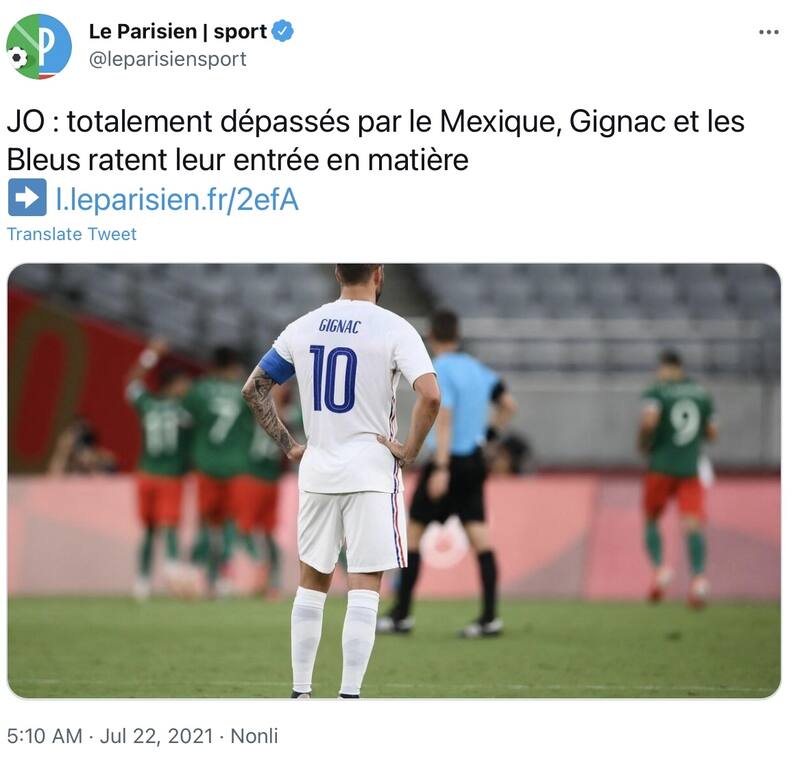
Task: Click the Jul 22, 2021 date
Action: pyautogui.click(x=156, y=736)
